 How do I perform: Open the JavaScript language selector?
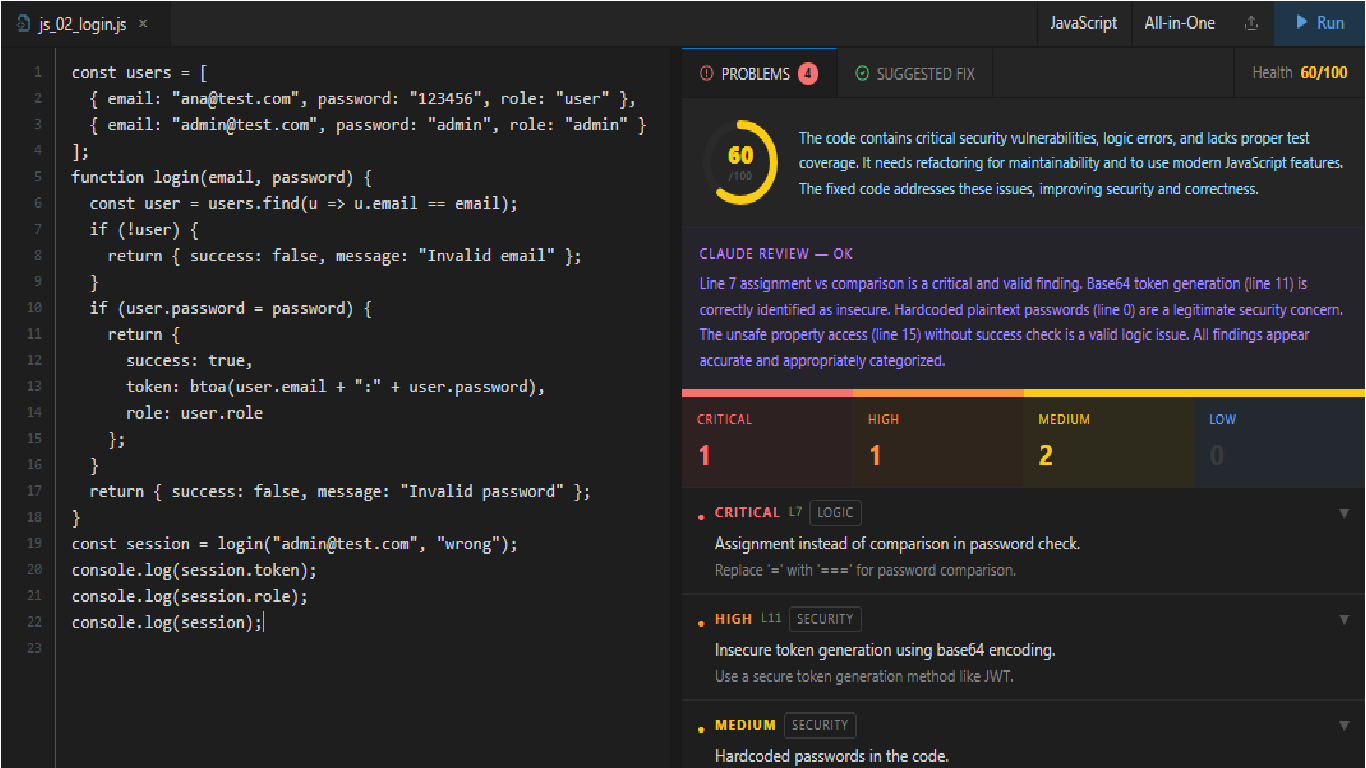click(1083, 23)
